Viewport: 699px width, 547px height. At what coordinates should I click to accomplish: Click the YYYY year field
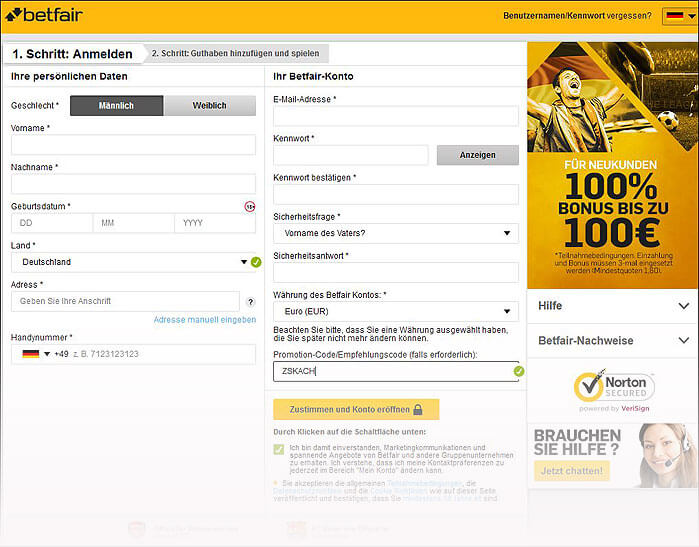pos(215,223)
